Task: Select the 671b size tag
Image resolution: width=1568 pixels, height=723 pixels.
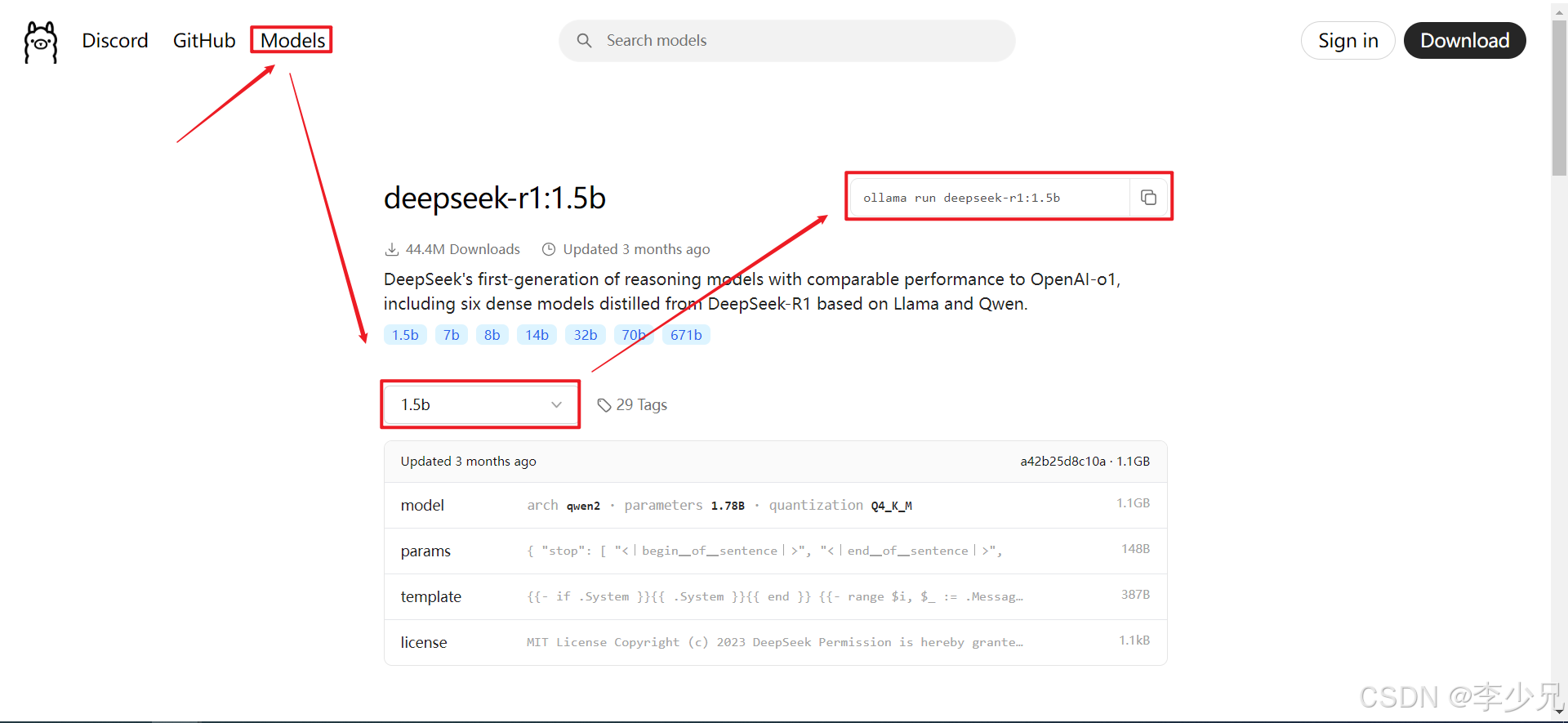Action: 686,335
